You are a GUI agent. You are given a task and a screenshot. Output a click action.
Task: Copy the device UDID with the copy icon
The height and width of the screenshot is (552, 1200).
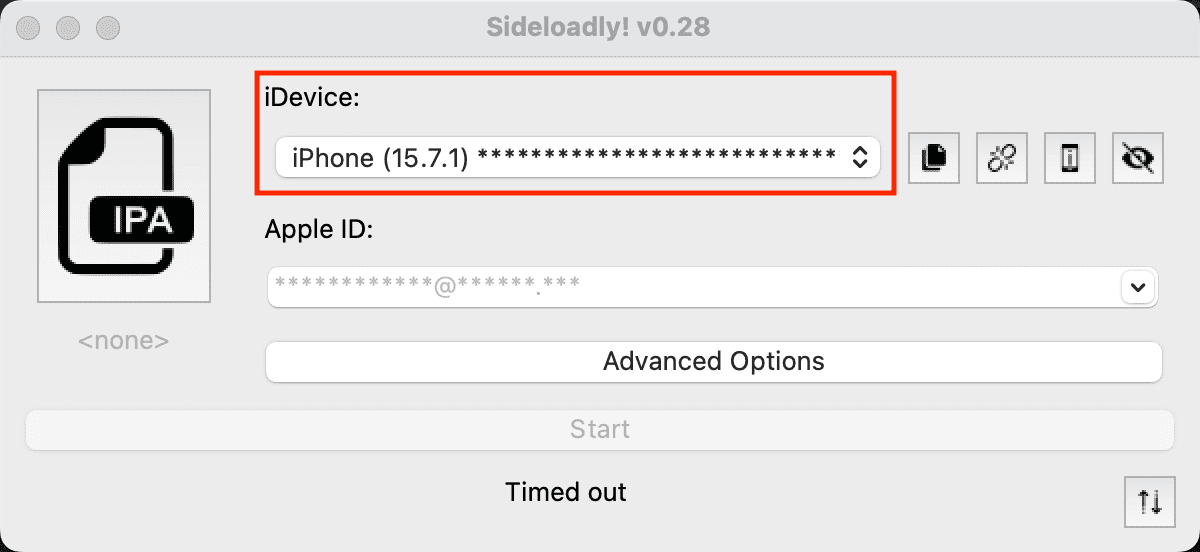click(934, 158)
